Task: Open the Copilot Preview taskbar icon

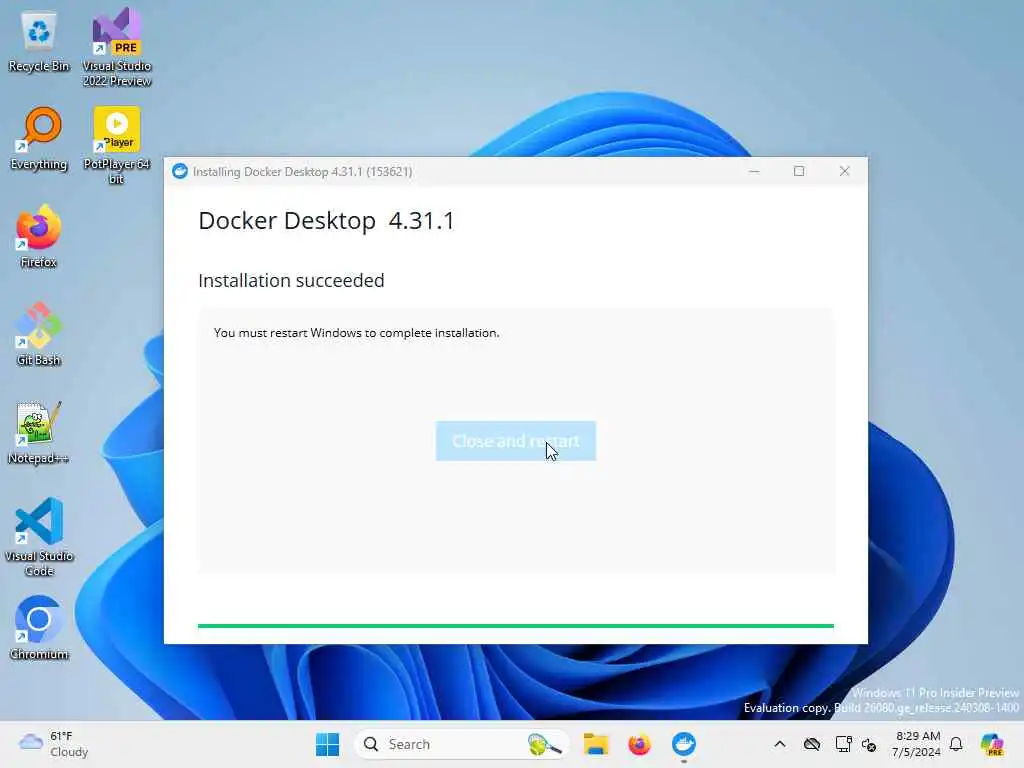Action: coord(992,744)
